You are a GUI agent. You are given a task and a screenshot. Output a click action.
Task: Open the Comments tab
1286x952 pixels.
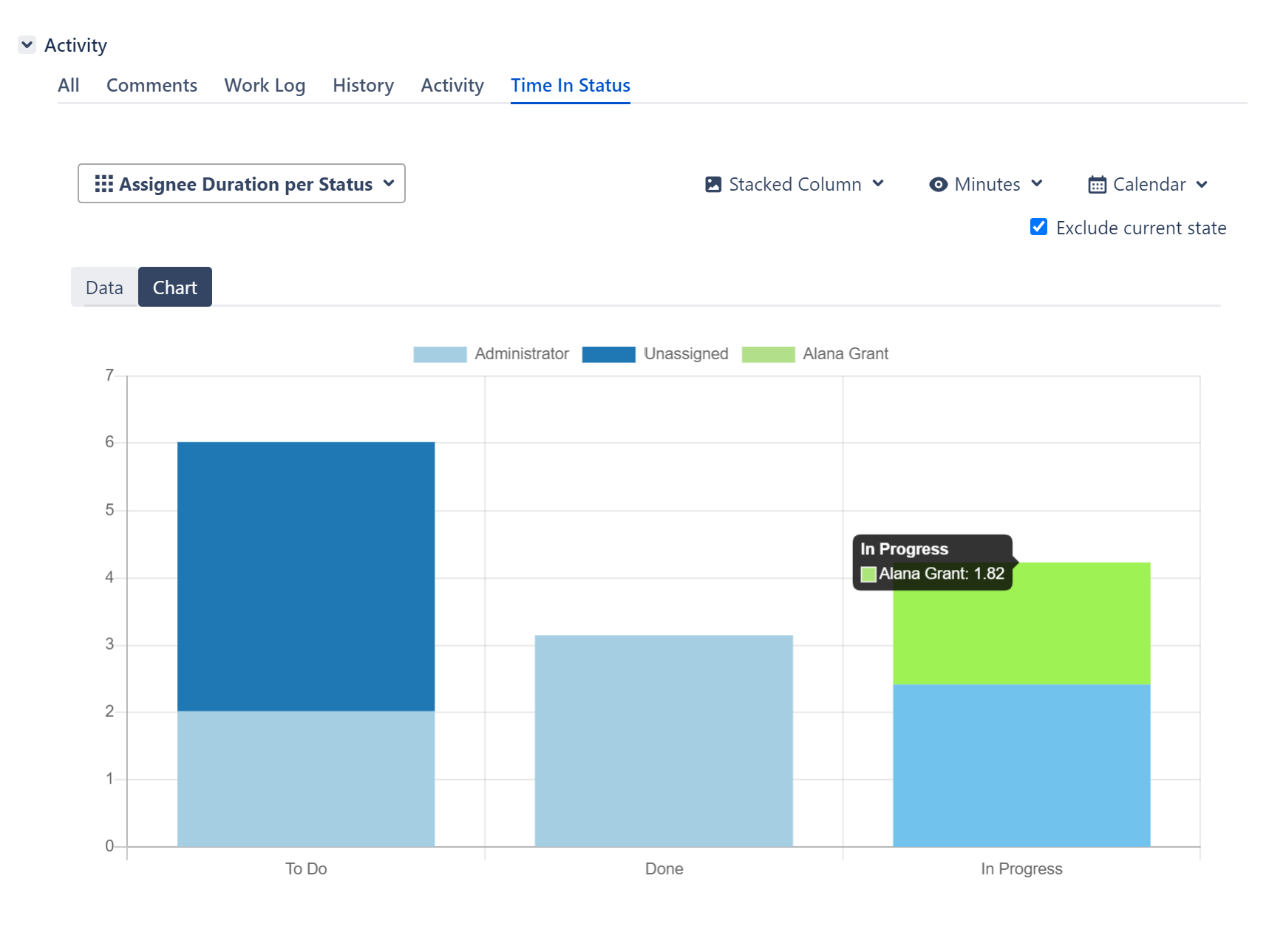coord(152,86)
